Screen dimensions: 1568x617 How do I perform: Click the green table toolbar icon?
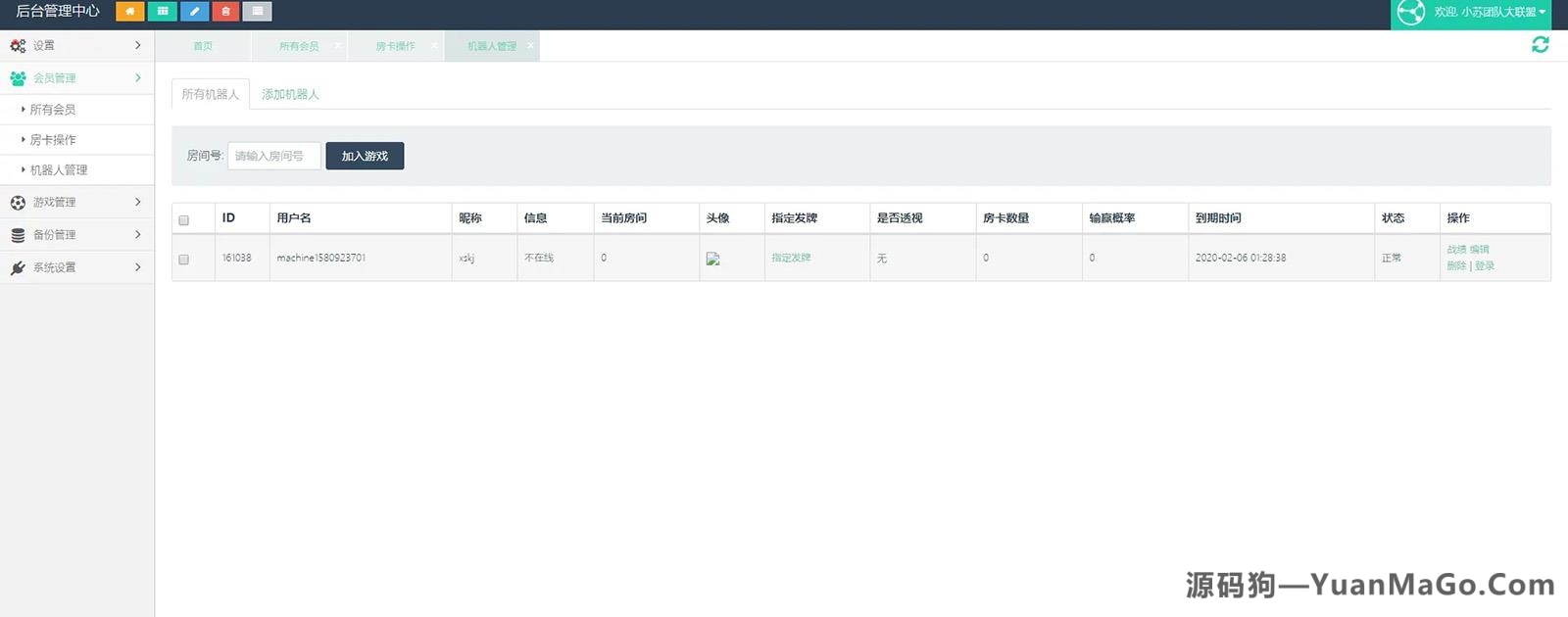click(163, 12)
